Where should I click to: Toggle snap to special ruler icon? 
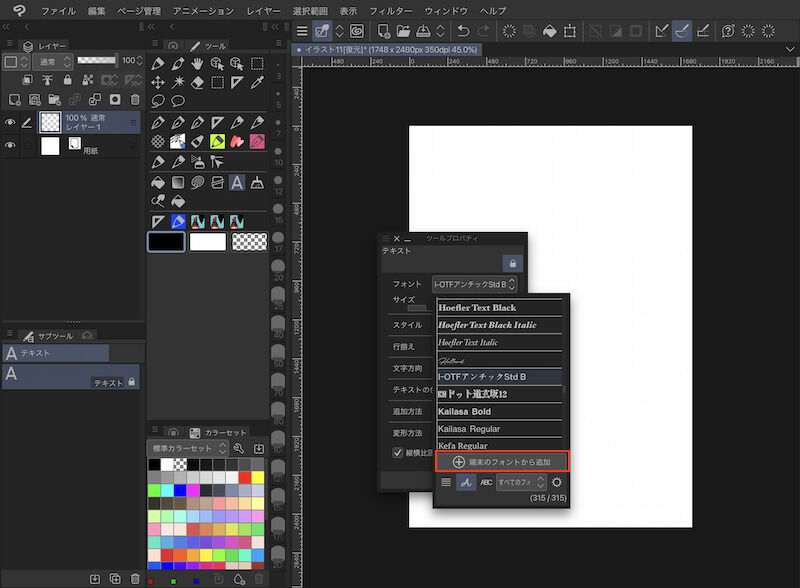[682, 31]
